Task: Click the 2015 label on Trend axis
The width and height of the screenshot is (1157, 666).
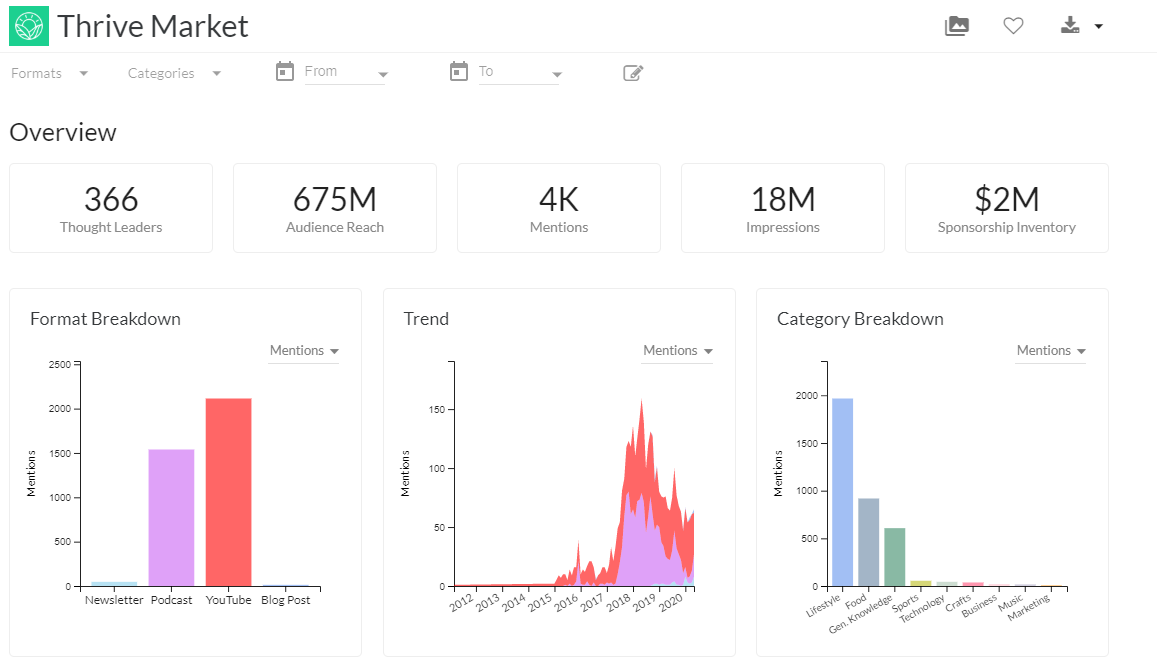Action: point(539,602)
